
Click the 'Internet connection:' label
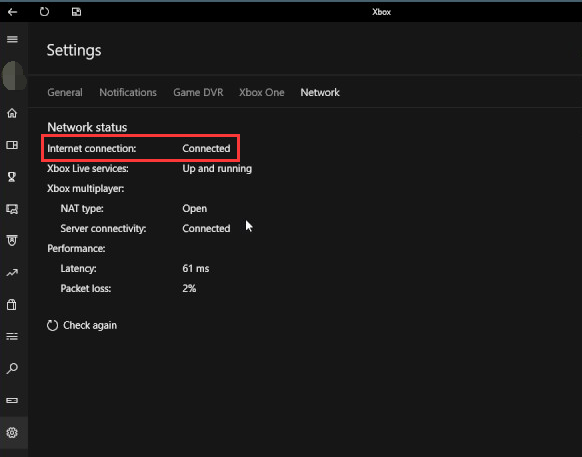coord(92,148)
